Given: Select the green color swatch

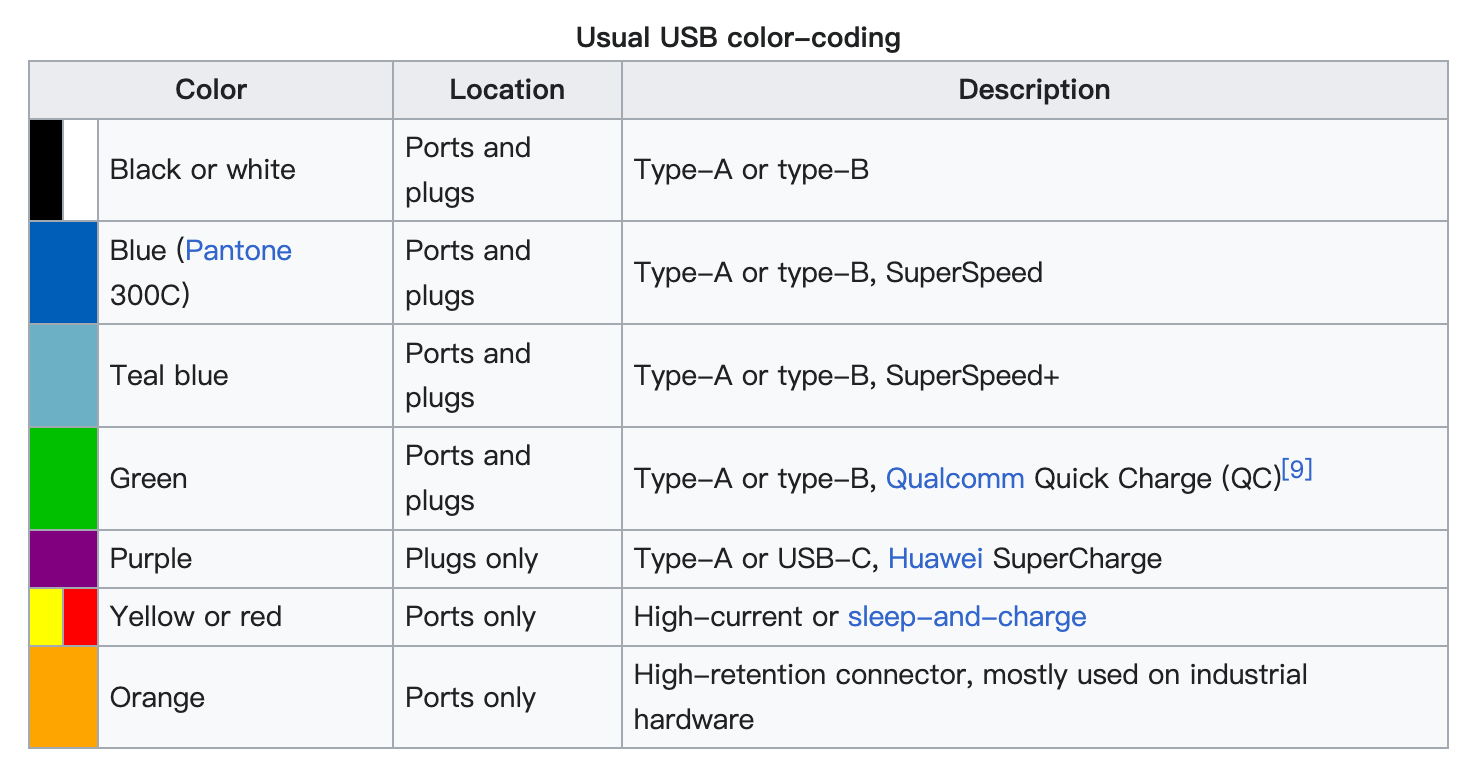Looking at the screenshot, I should pyautogui.click(x=63, y=478).
